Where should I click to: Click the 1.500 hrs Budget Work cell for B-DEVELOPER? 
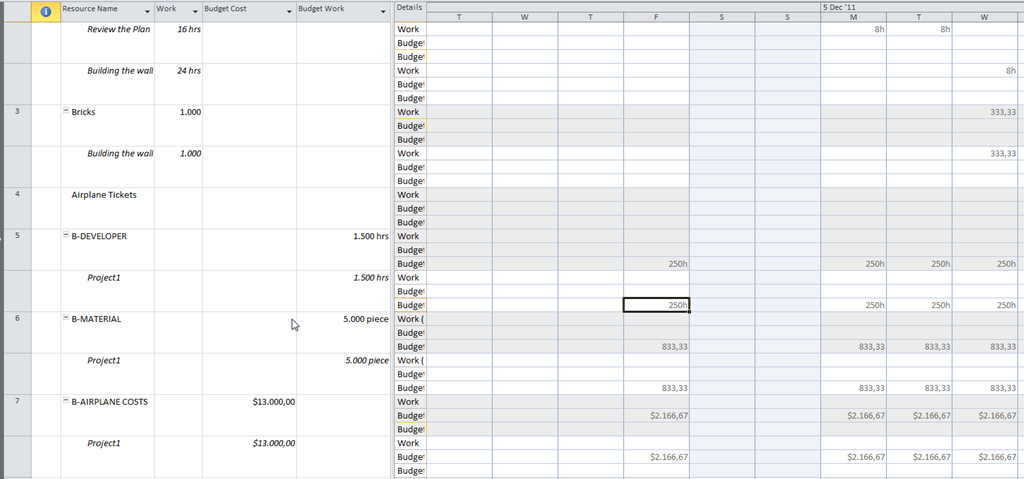pos(363,236)
